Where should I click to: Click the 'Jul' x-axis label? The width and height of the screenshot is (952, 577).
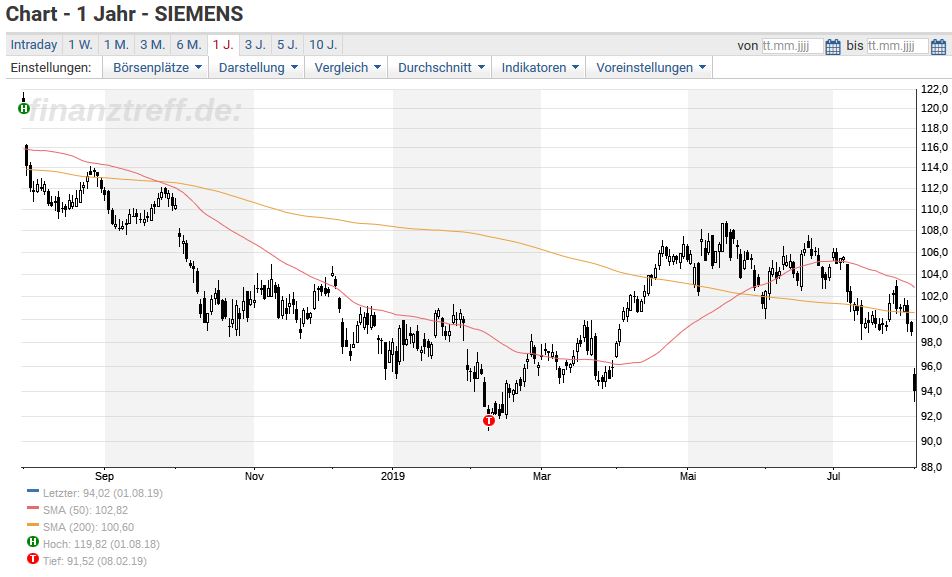833,476
